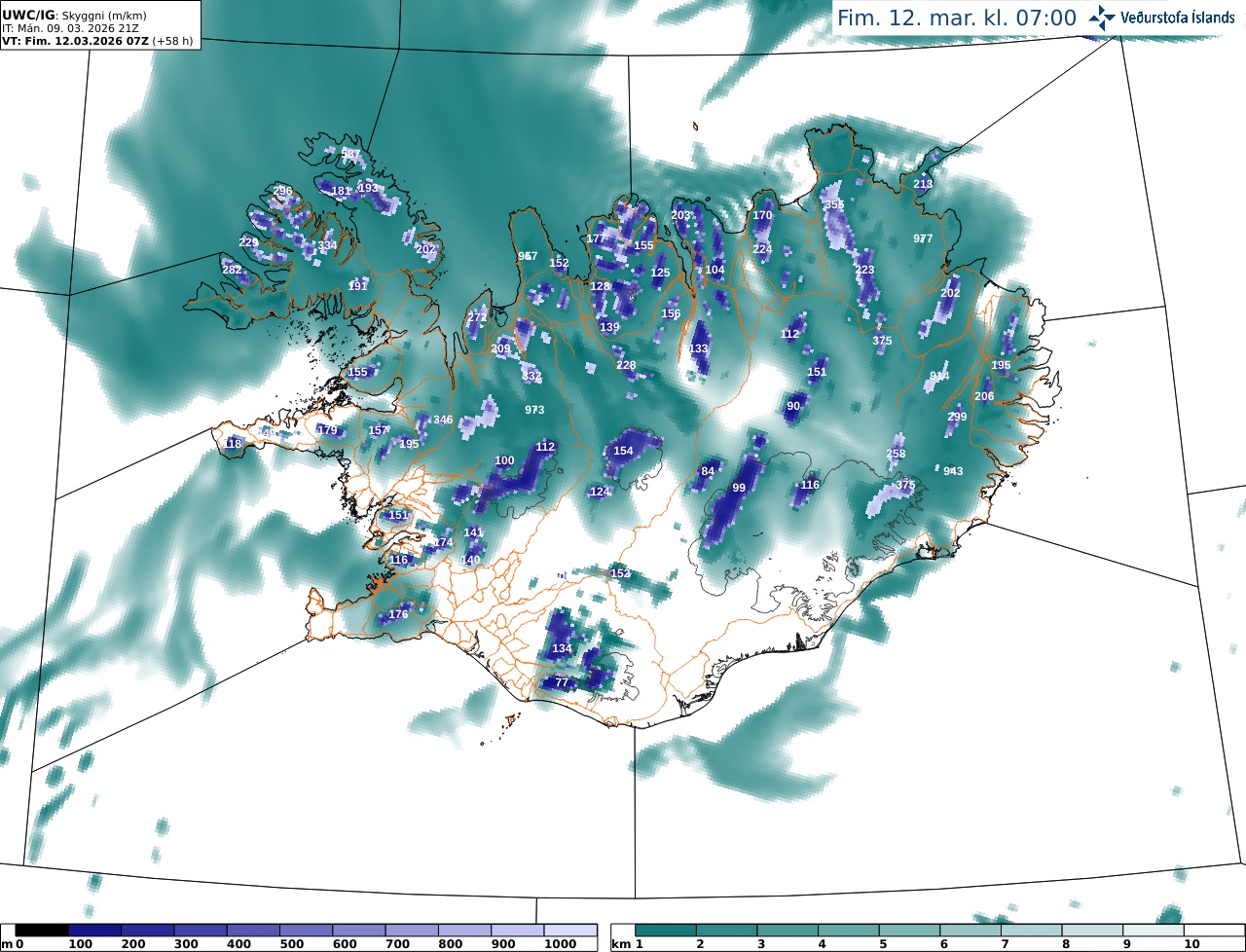Viewport: 1246px width, 952px height.
Task: Click the visibility value 206 on the map
Action: (x=984, y=397)
